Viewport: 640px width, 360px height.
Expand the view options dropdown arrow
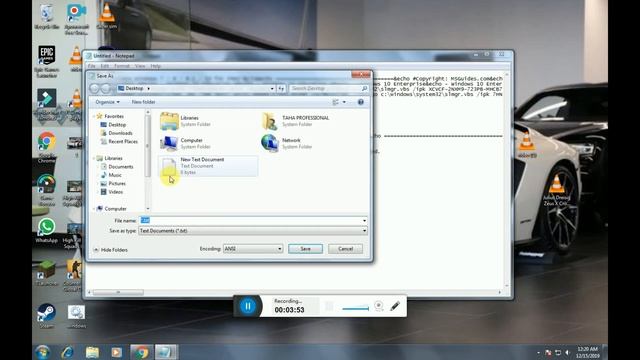pyautogui.click(x=344, y=102)
